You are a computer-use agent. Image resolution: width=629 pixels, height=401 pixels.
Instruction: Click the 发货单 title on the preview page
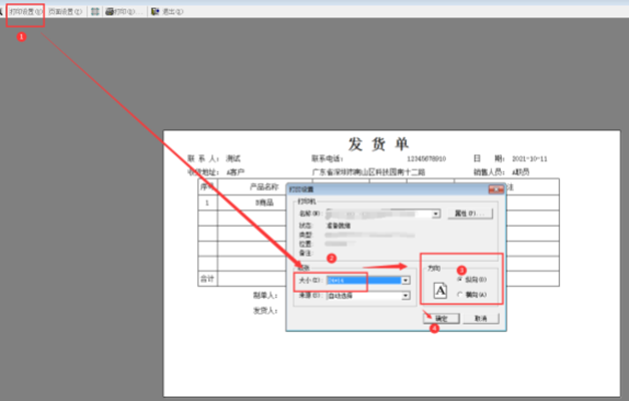pos(378,144)
